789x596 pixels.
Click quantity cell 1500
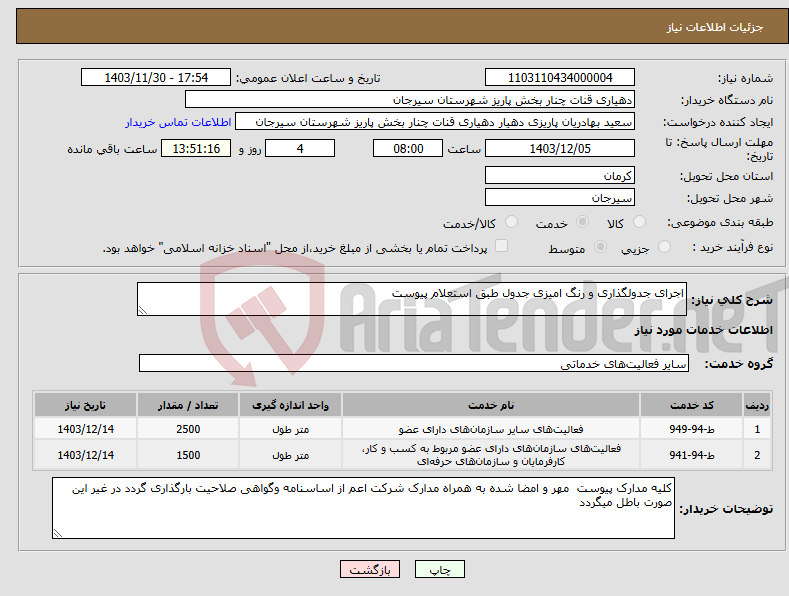(x=188, y=455)
